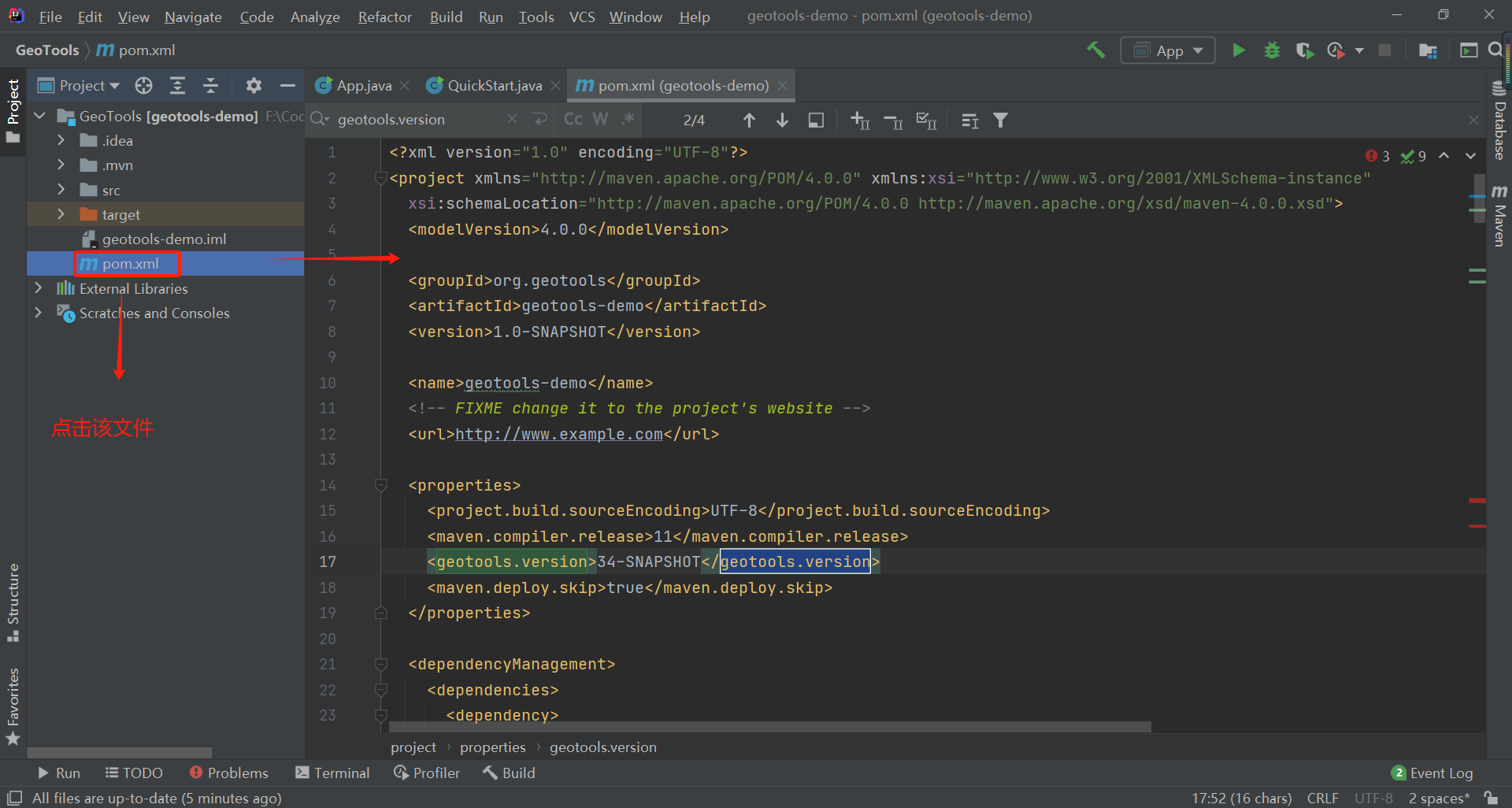Click the Build project hammer icon
Image resolution: width=1512 pixels, height=808 pixels.
1095,50
